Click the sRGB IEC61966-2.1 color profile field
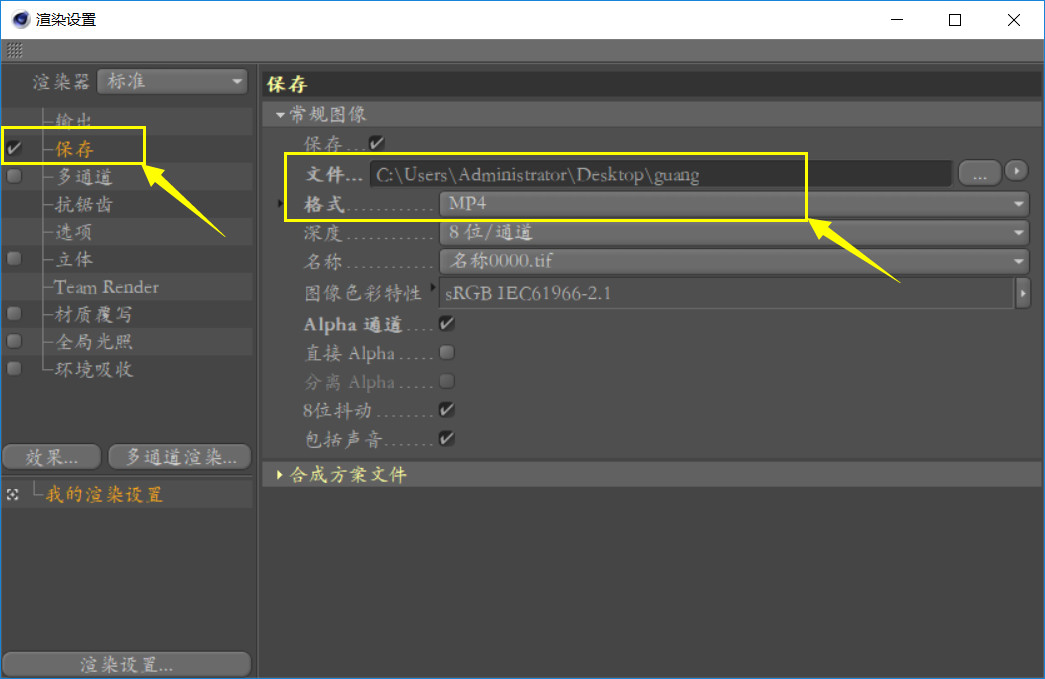 pyautogui.click(x=726, y=293)
